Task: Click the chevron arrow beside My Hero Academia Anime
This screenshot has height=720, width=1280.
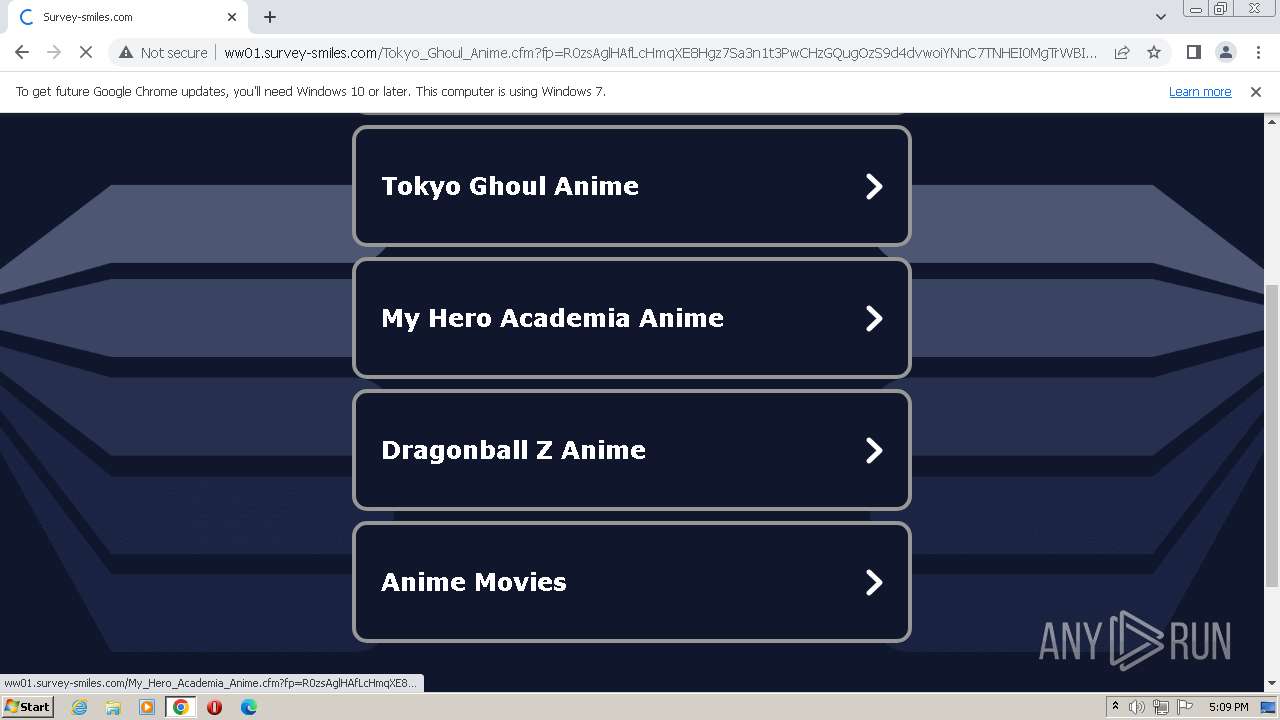Action: pos(874,318)
